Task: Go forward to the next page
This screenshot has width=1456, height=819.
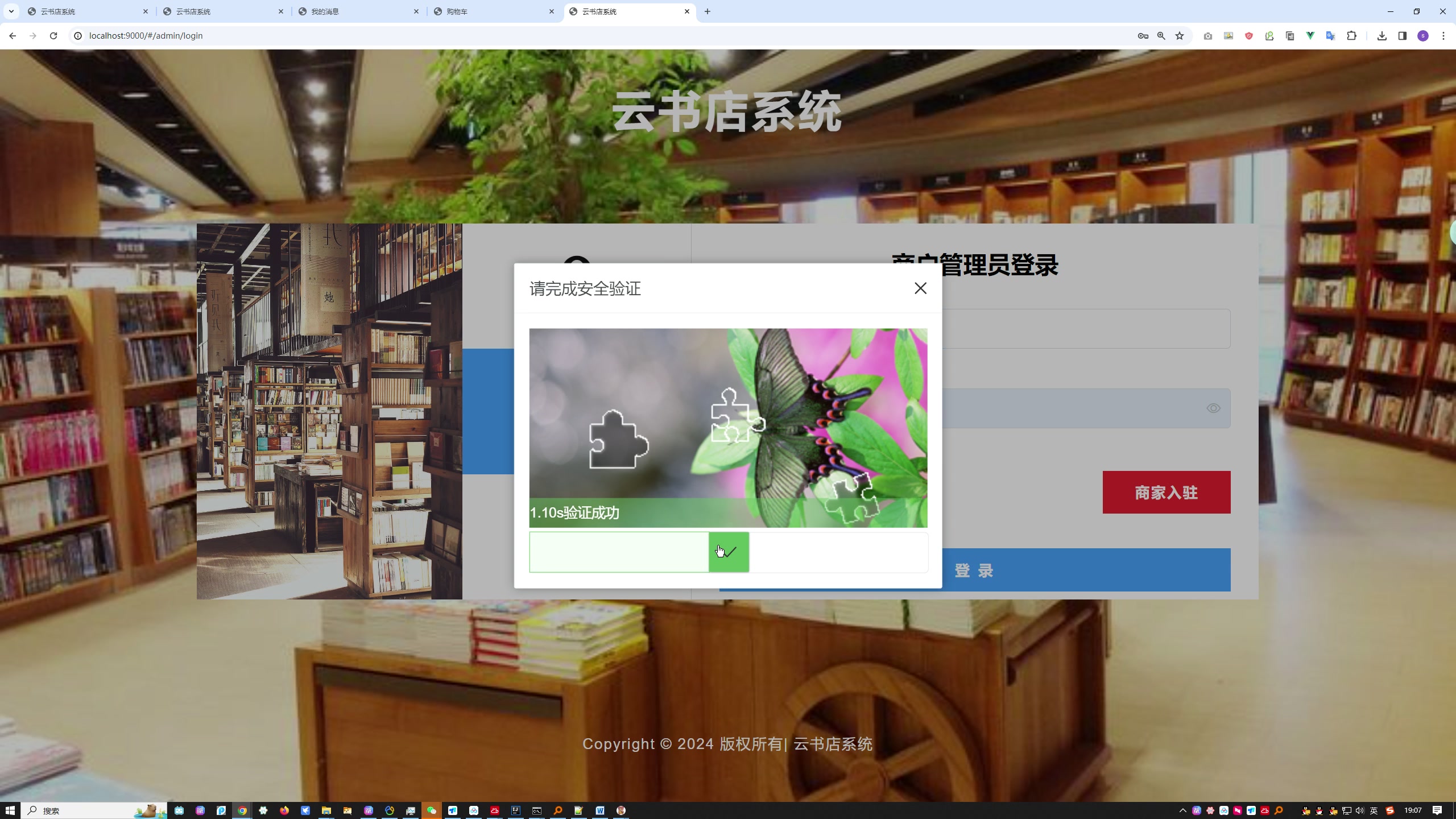Action: (x=33, y=36)
